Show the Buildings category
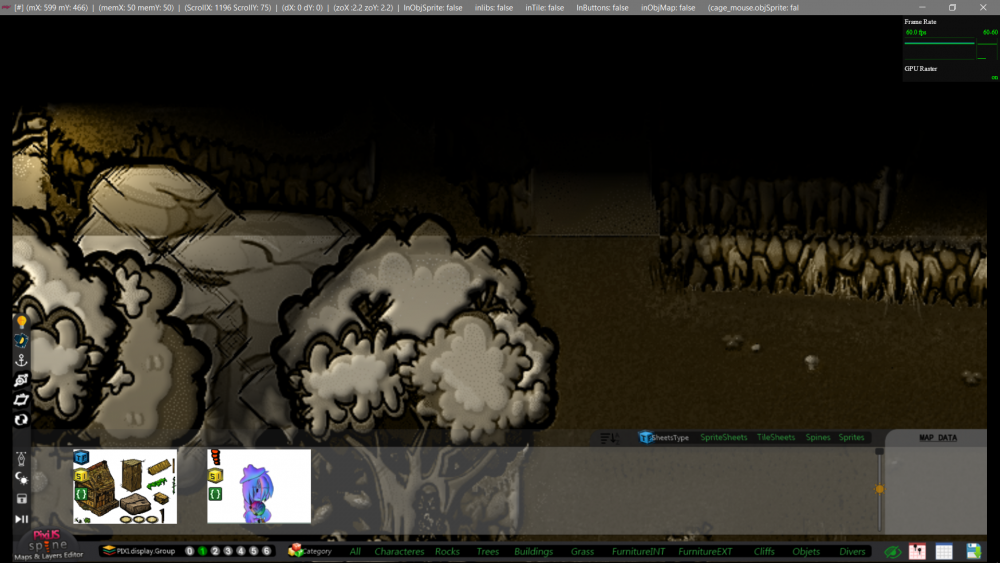This screenshot has width=1000, height=563. [534, 552]
